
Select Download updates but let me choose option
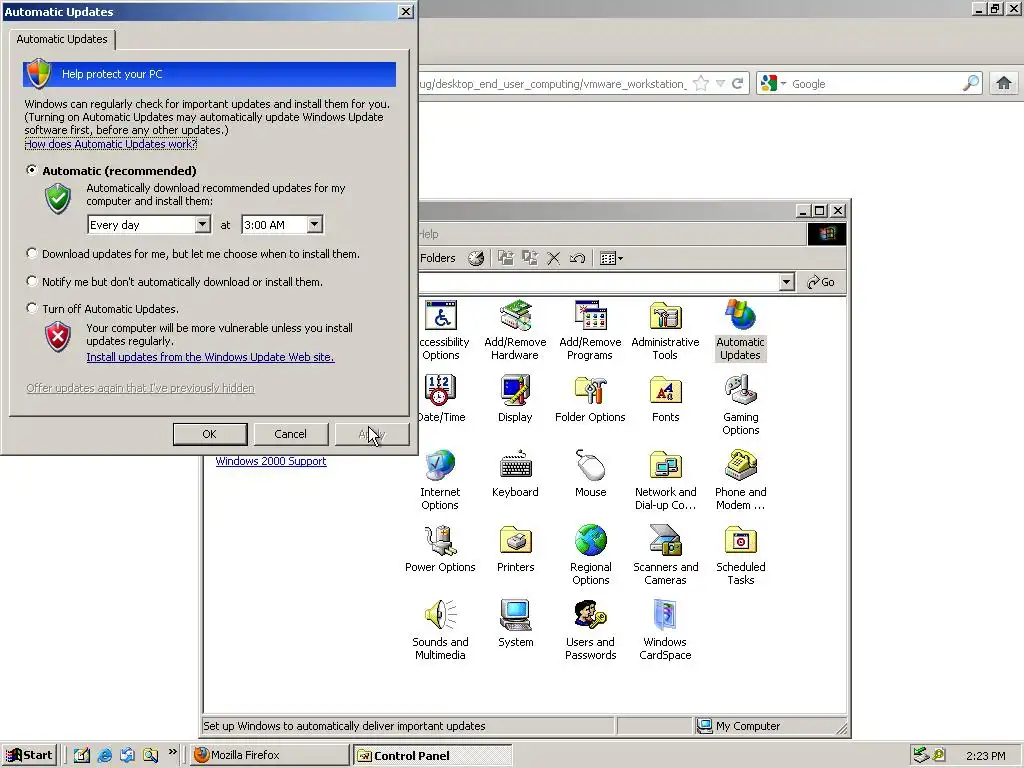[x=31, y=253]
